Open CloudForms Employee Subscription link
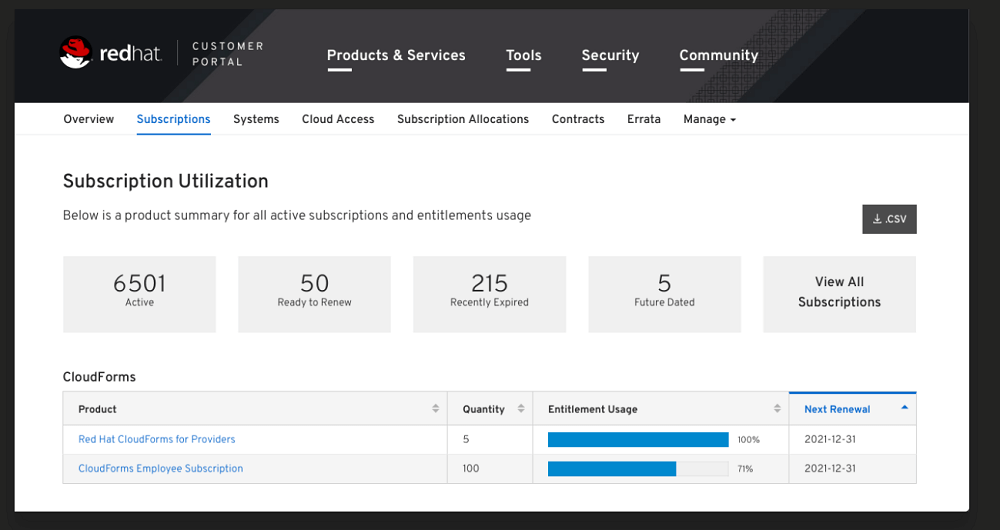1000x530 pixels. [x=161, y=468]
